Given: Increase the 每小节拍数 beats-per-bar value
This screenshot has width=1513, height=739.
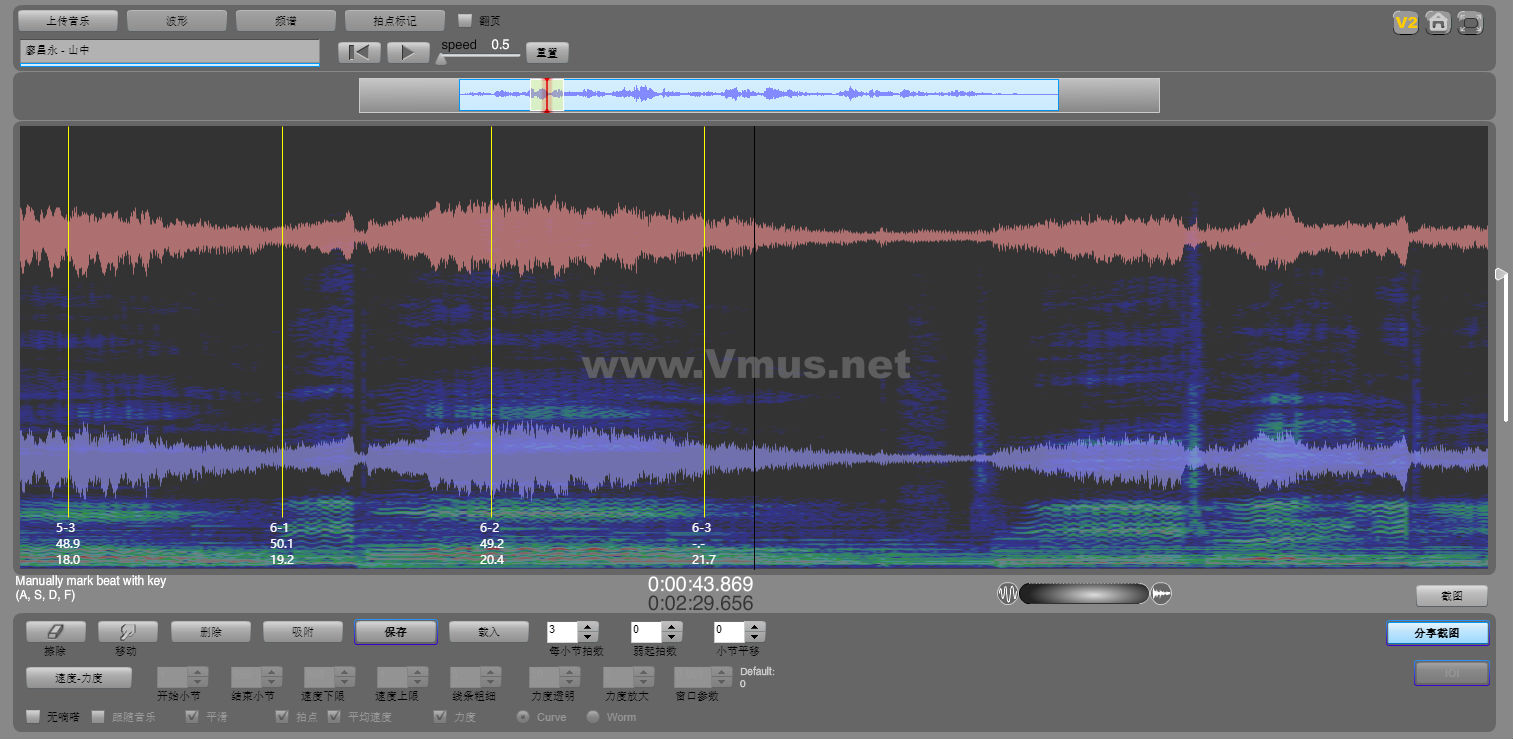Looking at the screenshot, I should click(588, 627).
